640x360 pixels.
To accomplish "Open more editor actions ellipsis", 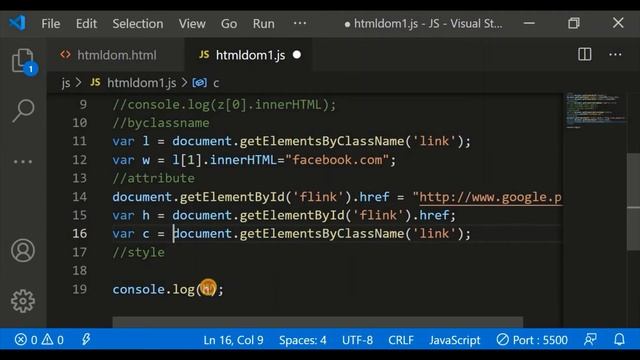I will click(x=615, y=54).
